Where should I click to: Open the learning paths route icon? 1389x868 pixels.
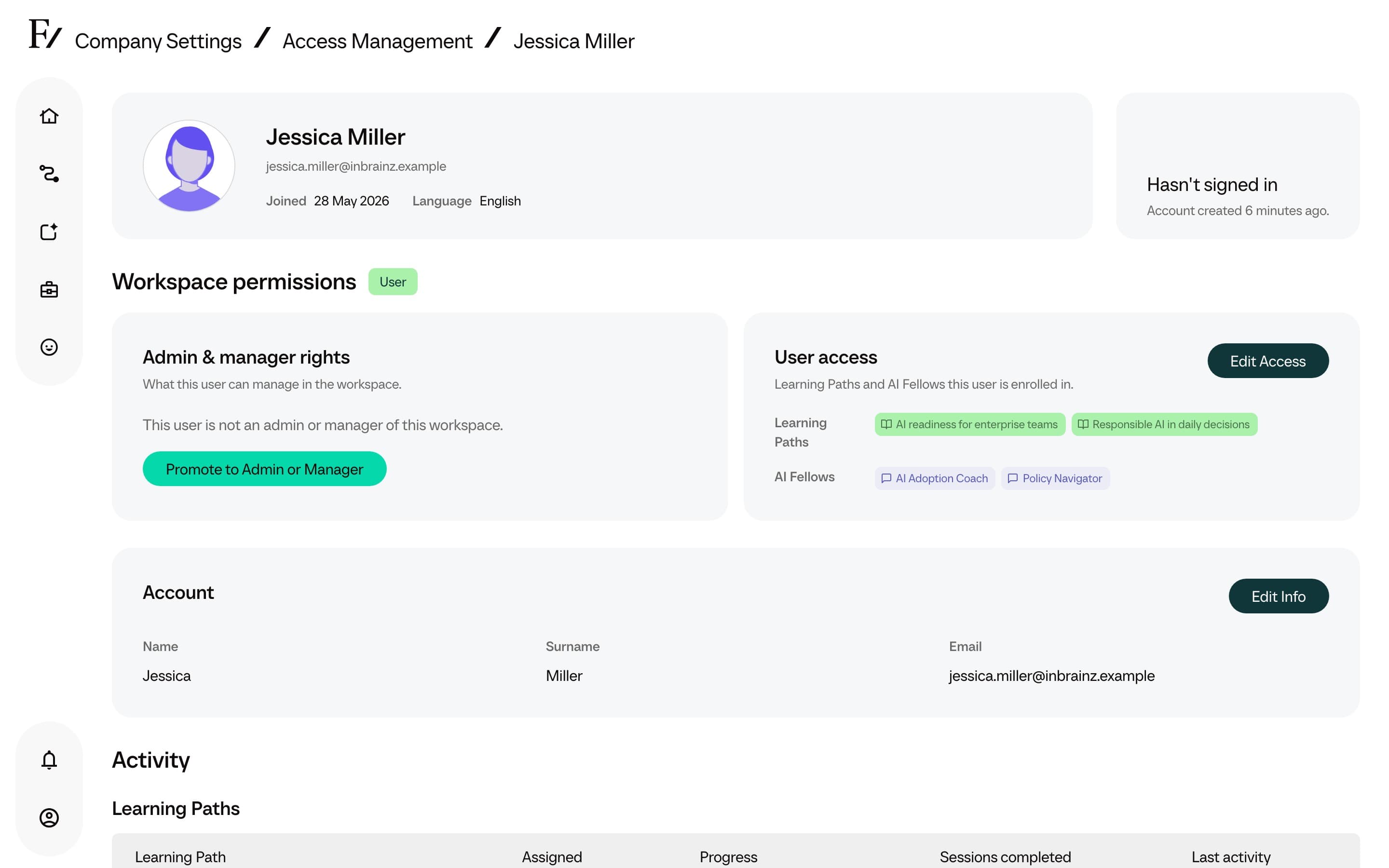pos(49,174)
